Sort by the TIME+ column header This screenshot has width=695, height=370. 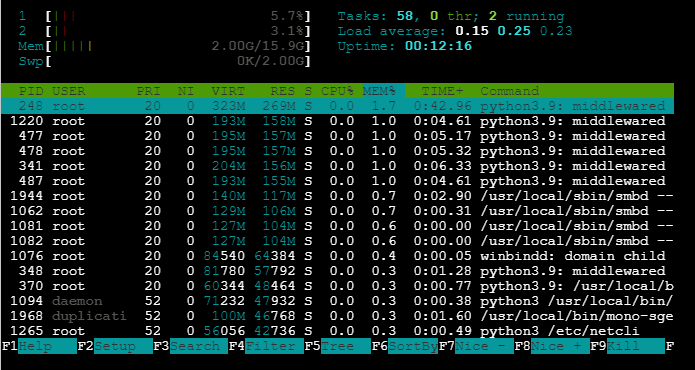[x=442, y=91]
